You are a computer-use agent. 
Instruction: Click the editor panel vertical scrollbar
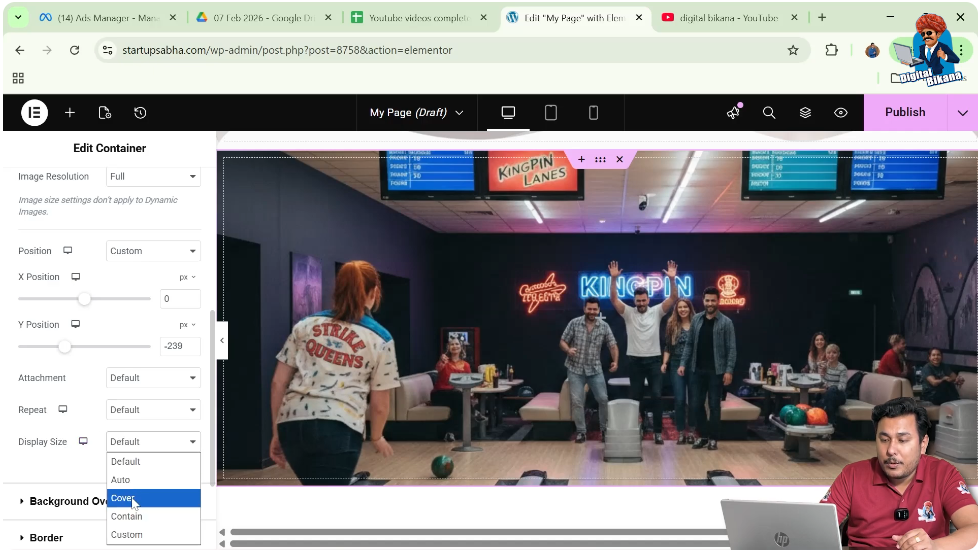[x=212, y=398]
